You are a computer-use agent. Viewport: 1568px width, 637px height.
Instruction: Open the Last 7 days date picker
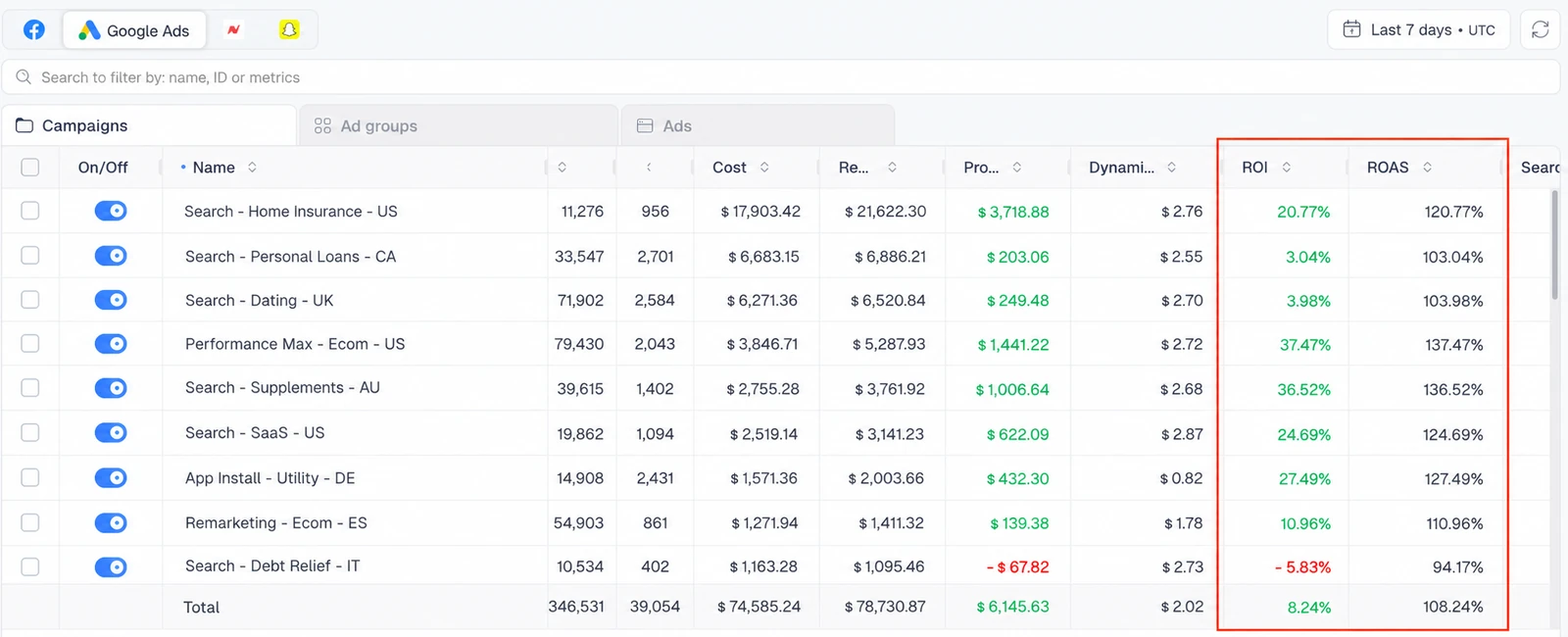(1419, 29)
